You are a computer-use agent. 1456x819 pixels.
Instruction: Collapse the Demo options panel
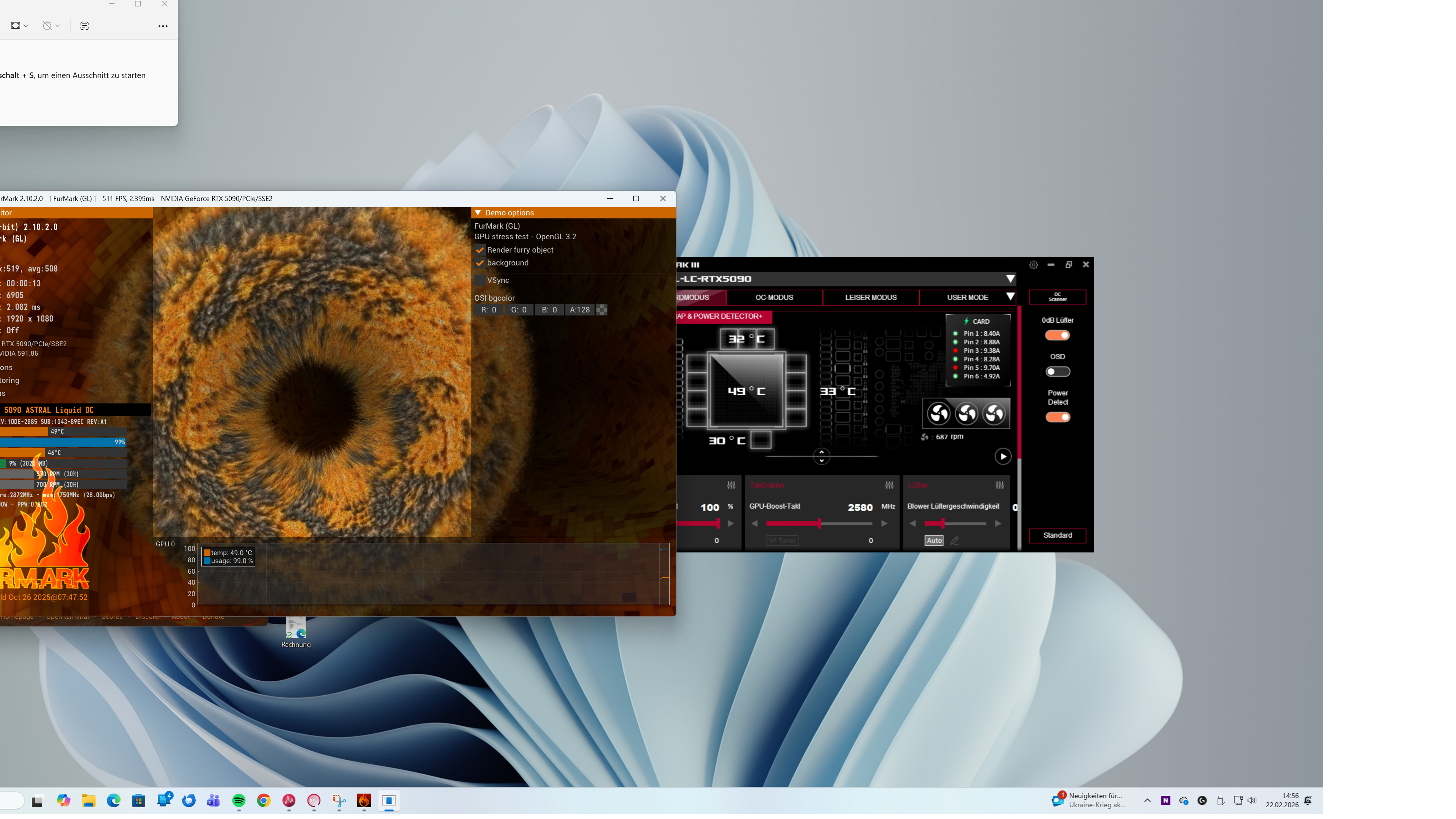point(478,212)
